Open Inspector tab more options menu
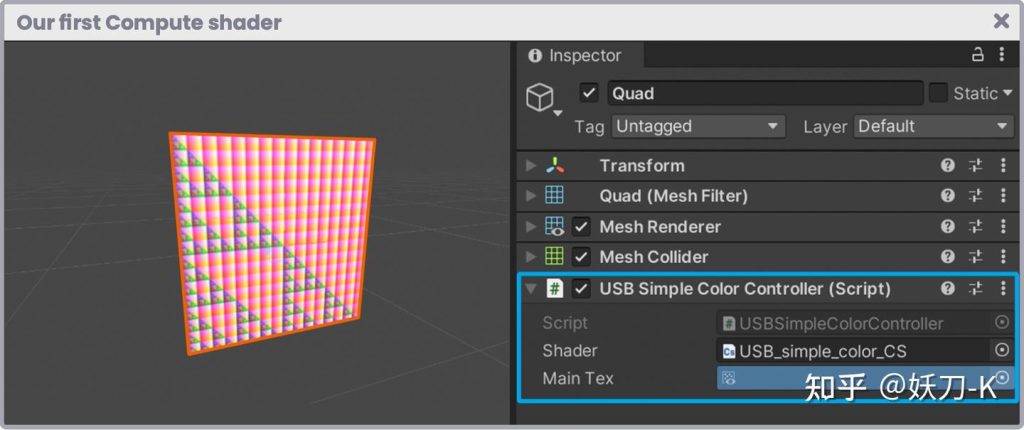This screenshot has width=1024, height=430. click(1001, 55)
